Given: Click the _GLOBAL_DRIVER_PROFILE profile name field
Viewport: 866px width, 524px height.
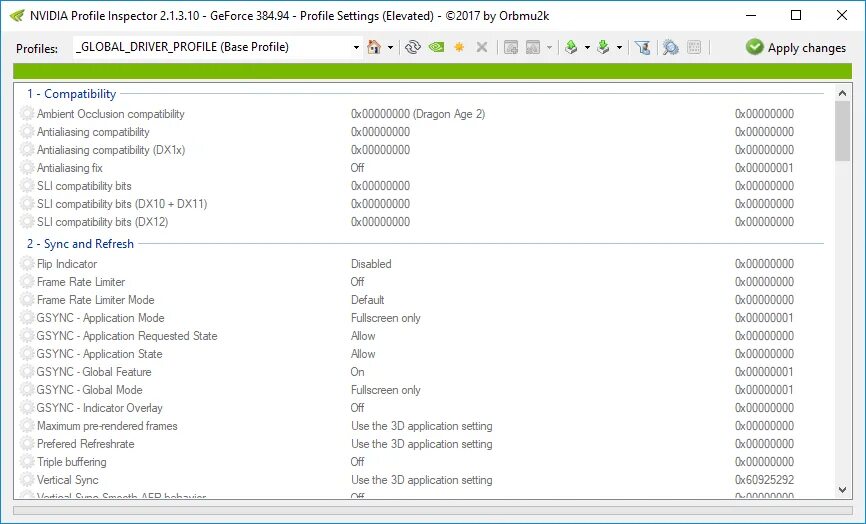Looking at the screenshot, I should [213, 47].
